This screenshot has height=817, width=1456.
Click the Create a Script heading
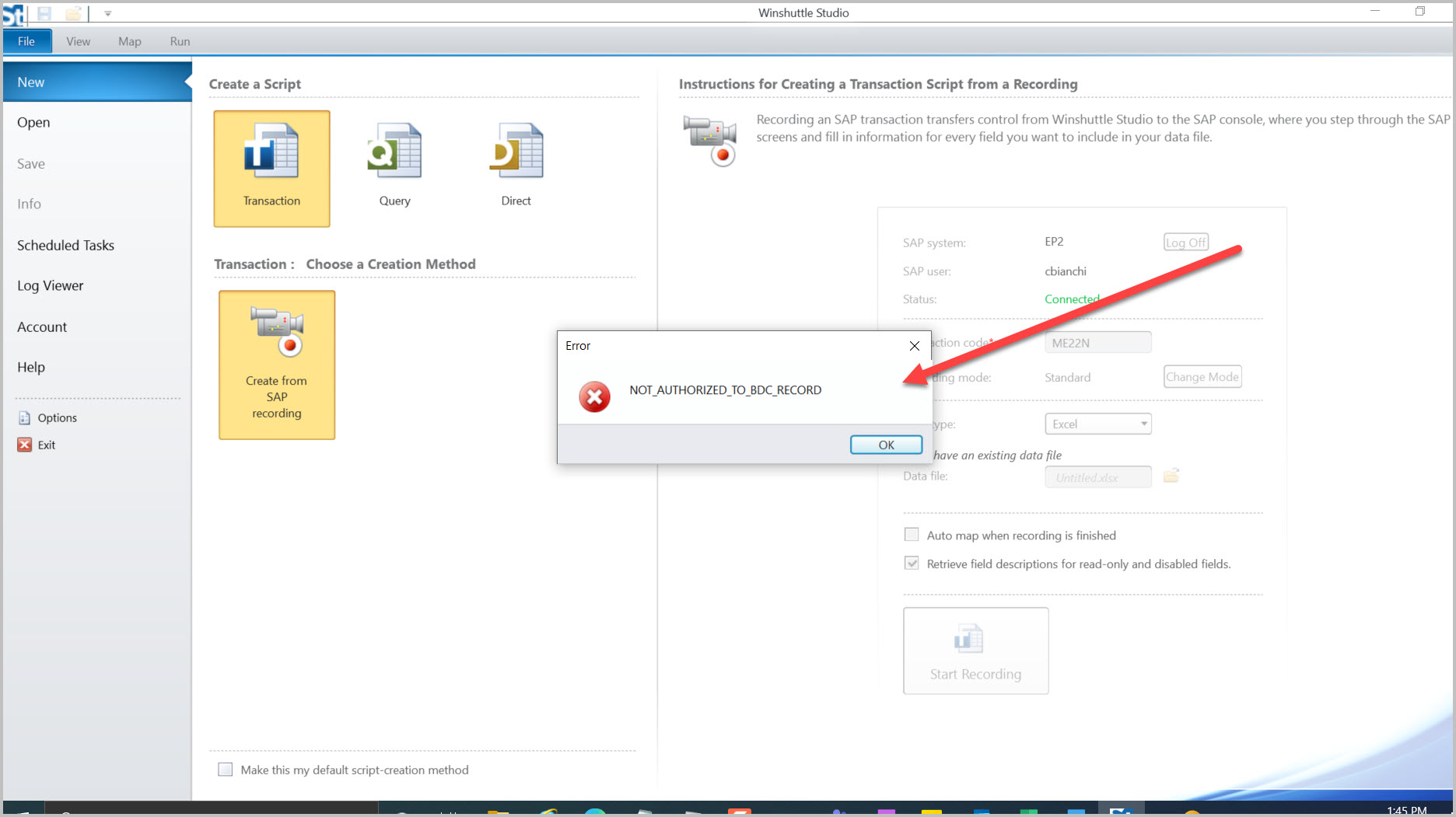coord(255,84)
